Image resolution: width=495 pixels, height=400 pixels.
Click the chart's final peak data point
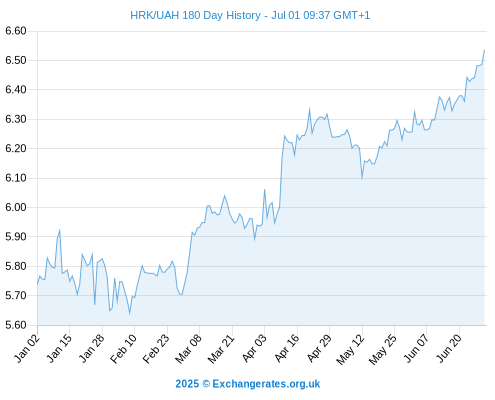point(484,50)
